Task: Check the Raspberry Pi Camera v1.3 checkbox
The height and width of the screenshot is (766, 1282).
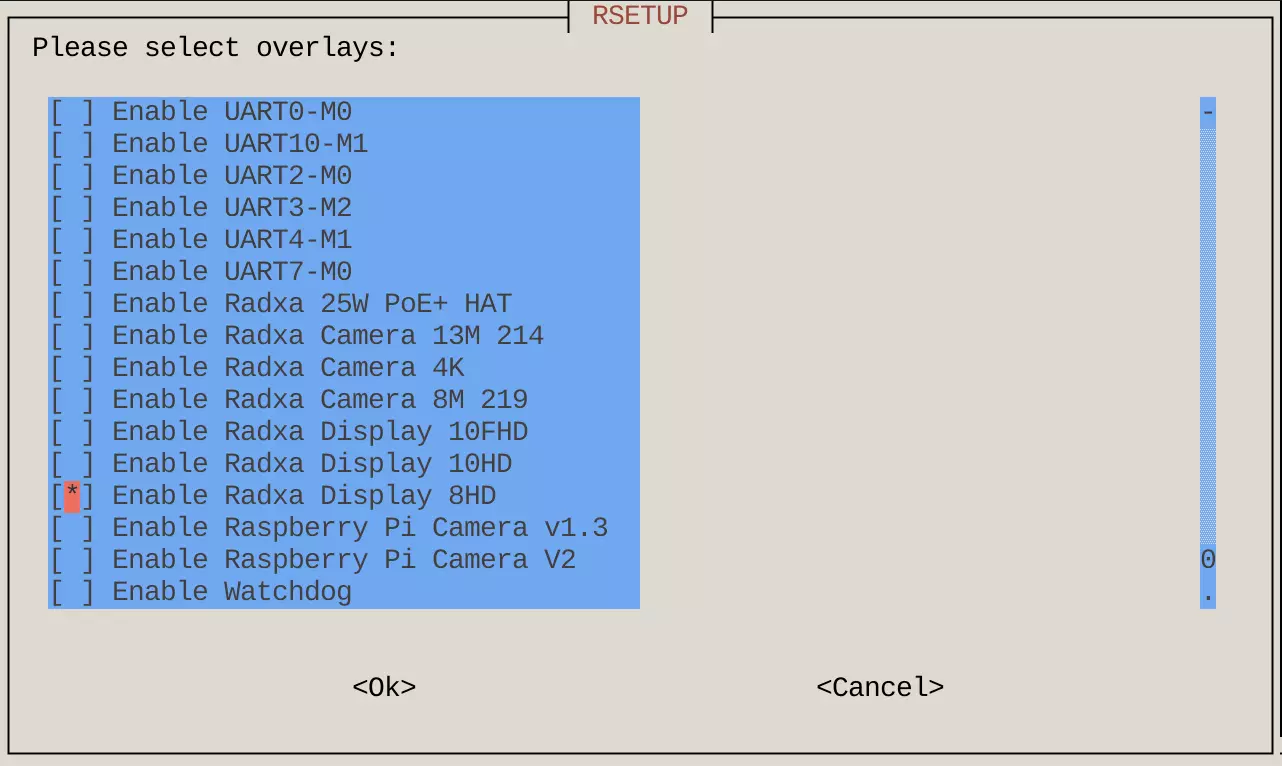Action: (x=72, y=528)
